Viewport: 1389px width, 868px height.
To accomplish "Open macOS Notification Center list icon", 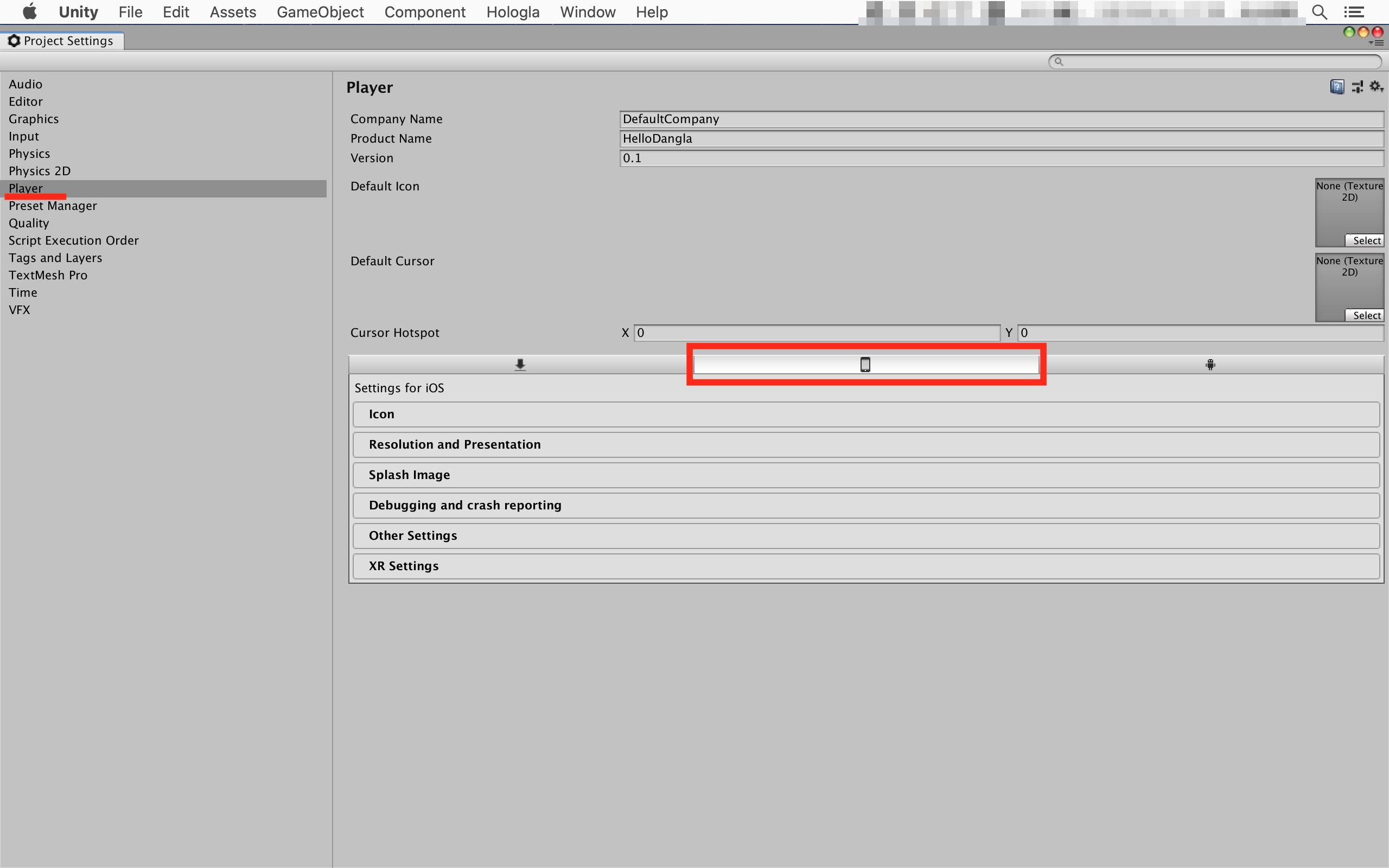I will click(x=1354, y=12).
